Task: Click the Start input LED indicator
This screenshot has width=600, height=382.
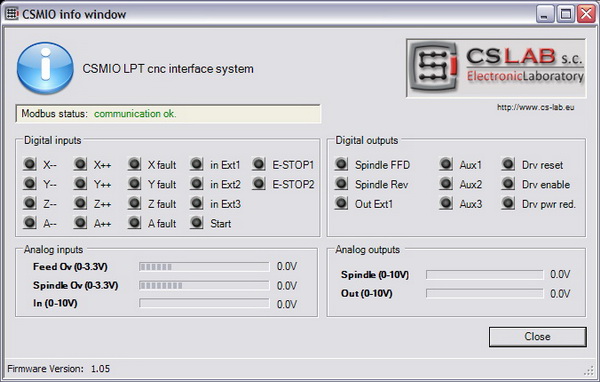Action: (x=197, y=222)
